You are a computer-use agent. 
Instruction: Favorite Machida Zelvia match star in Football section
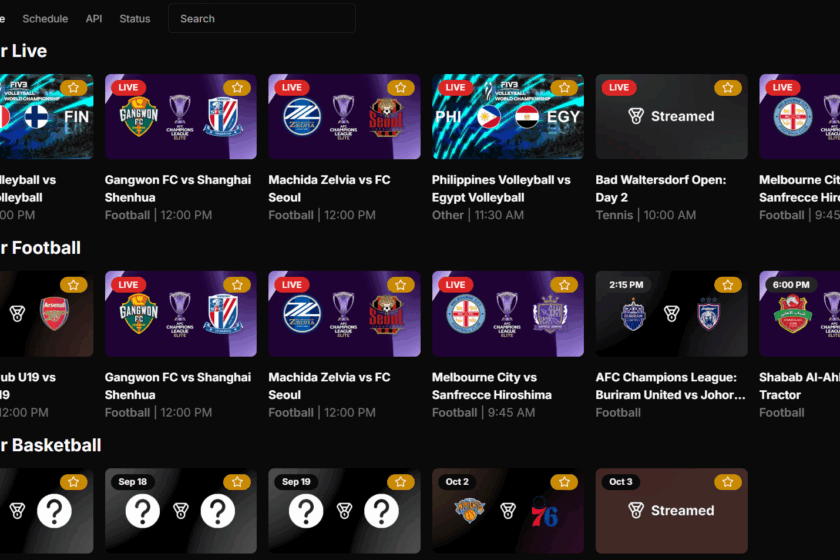pos(401,285)
